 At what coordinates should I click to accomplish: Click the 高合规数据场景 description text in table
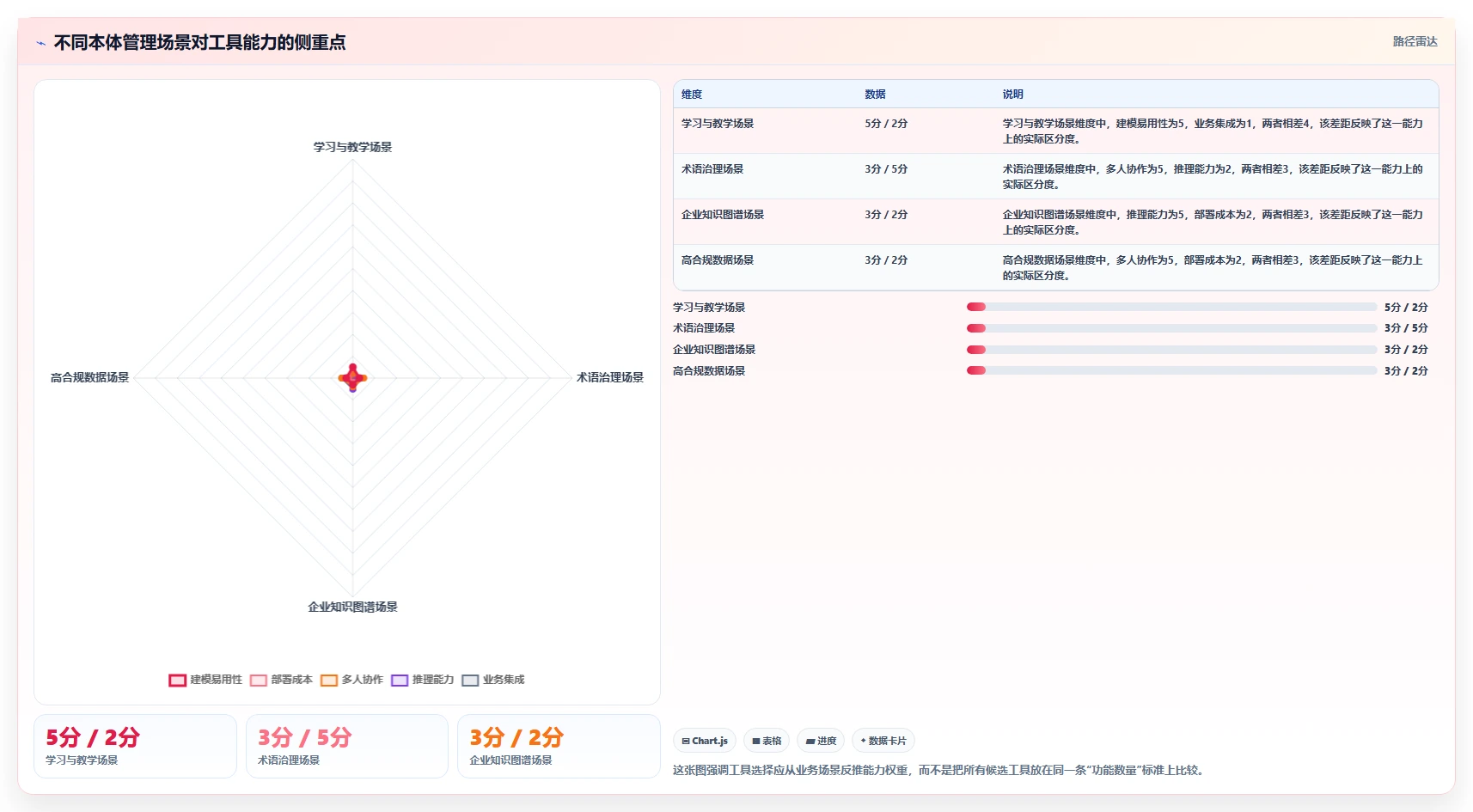1213,268
